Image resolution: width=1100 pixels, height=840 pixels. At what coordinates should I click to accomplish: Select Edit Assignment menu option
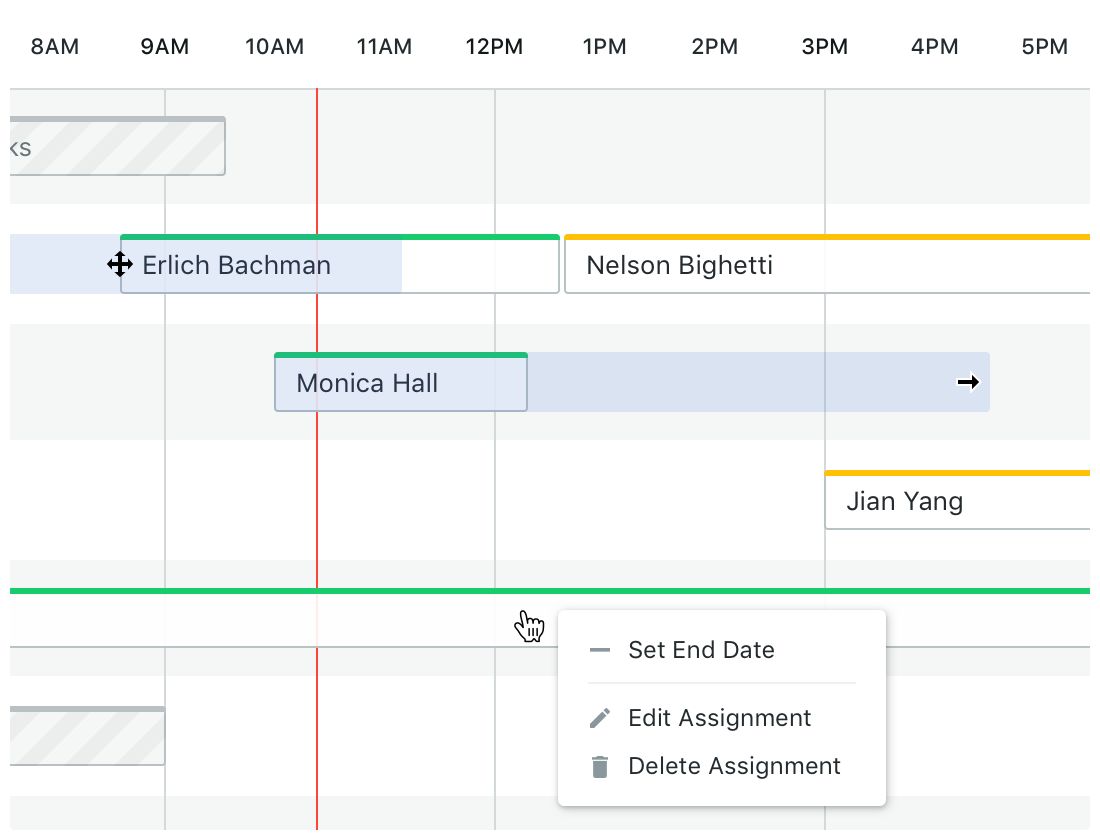[719, 718]
